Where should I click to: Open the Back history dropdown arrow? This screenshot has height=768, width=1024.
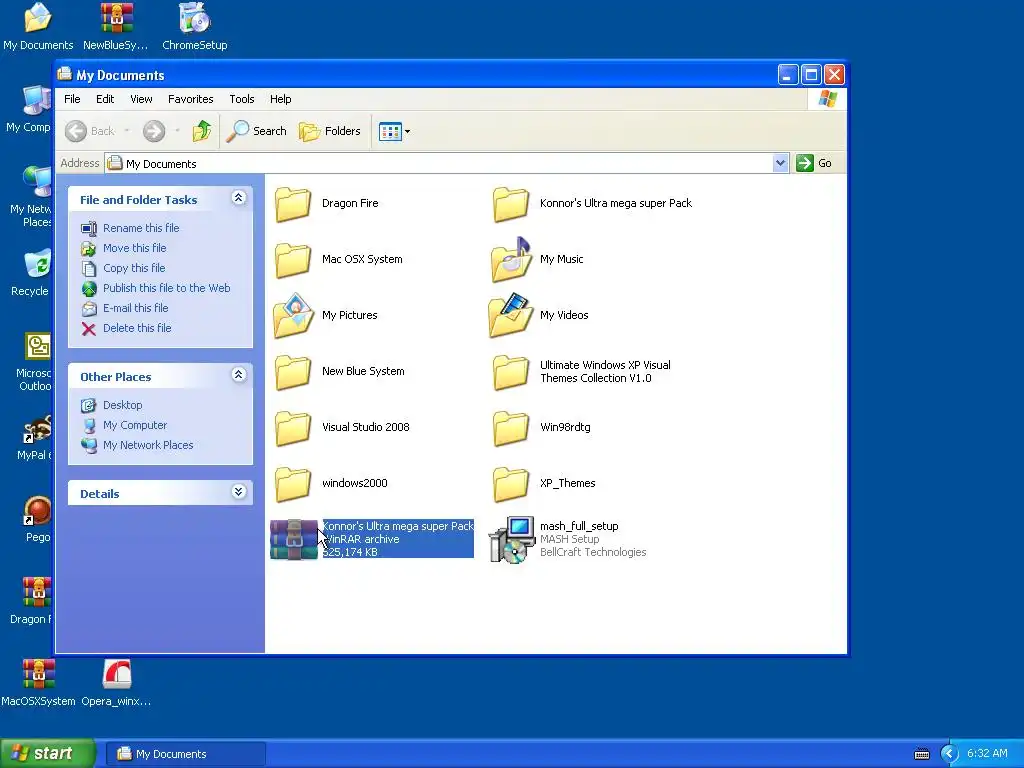click(127, 131)
